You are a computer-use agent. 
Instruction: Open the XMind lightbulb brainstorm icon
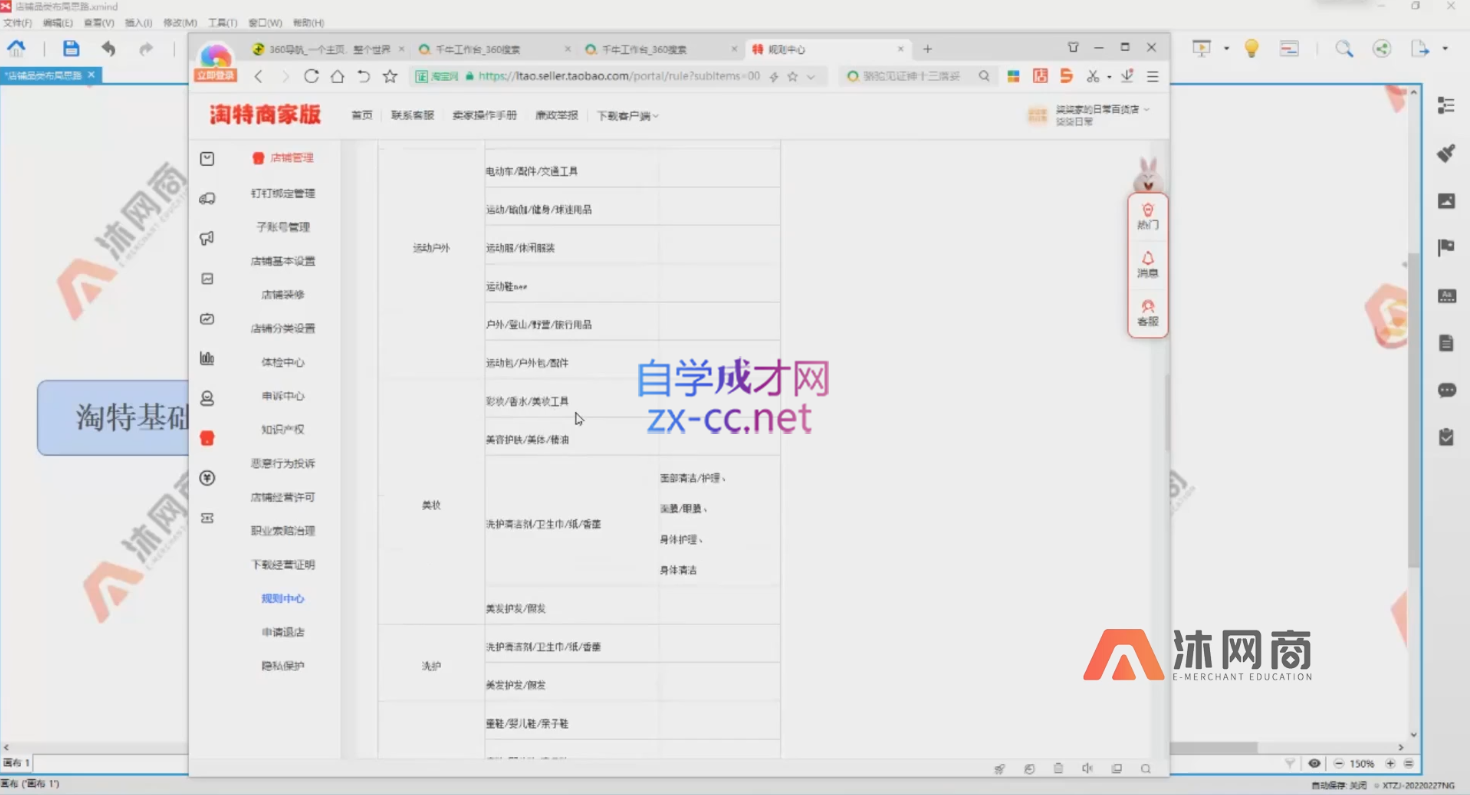point(1251,48)
